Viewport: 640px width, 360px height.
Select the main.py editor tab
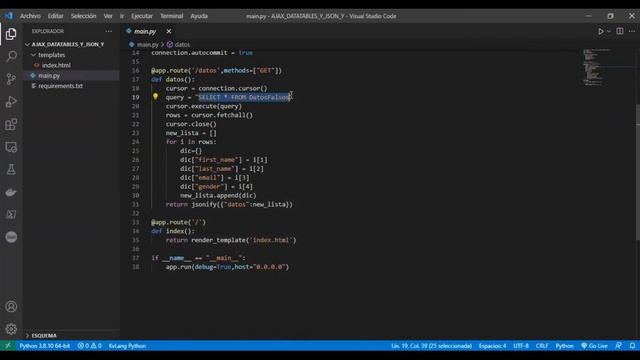click(x=145, y=31)
